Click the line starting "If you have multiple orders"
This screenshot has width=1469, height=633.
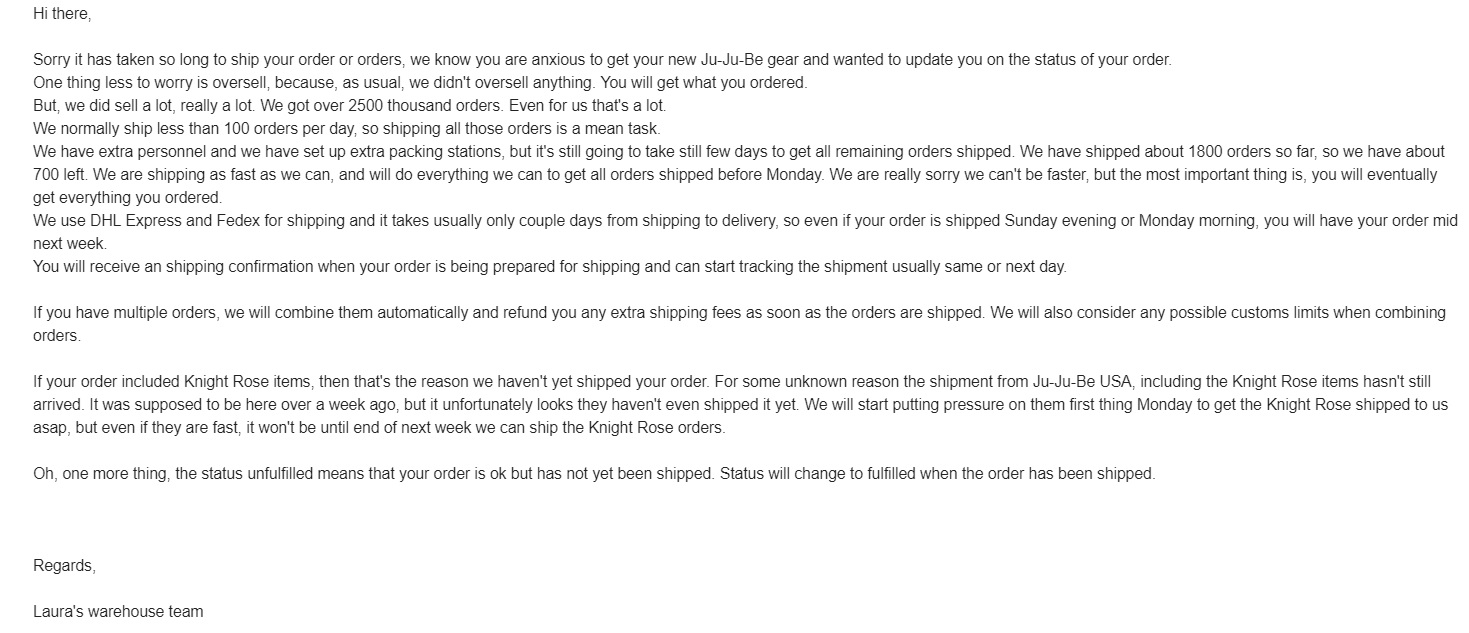point(500,312)
